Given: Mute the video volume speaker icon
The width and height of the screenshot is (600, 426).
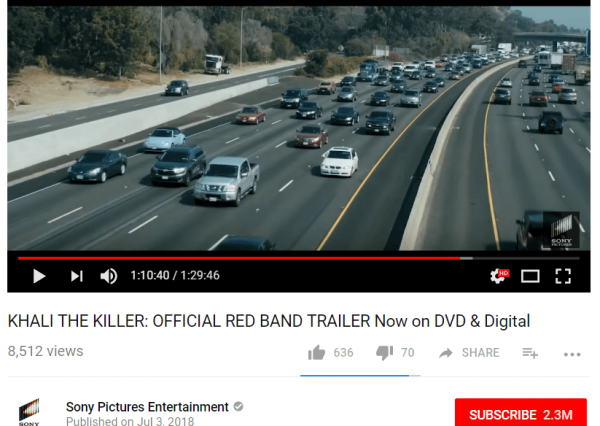Looking at the screenshot, I should click(x=109, y=276).
